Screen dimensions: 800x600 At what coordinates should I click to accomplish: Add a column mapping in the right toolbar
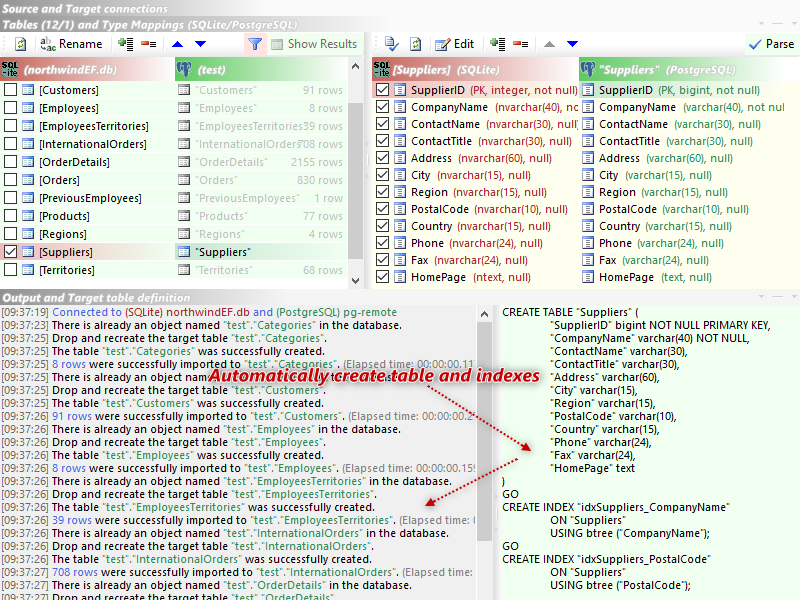(497, 44)
